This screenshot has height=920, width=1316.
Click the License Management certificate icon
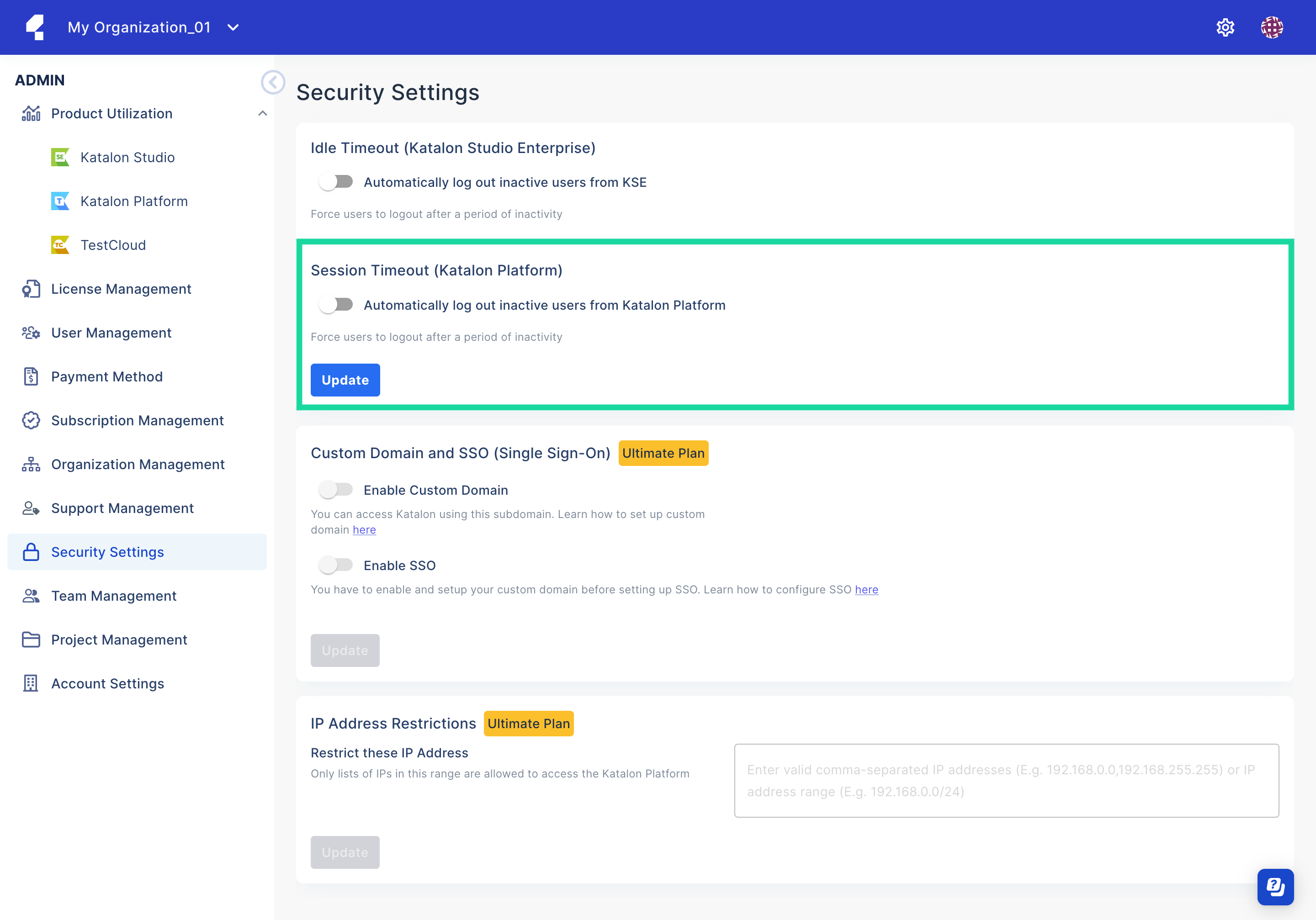[31, 289]
